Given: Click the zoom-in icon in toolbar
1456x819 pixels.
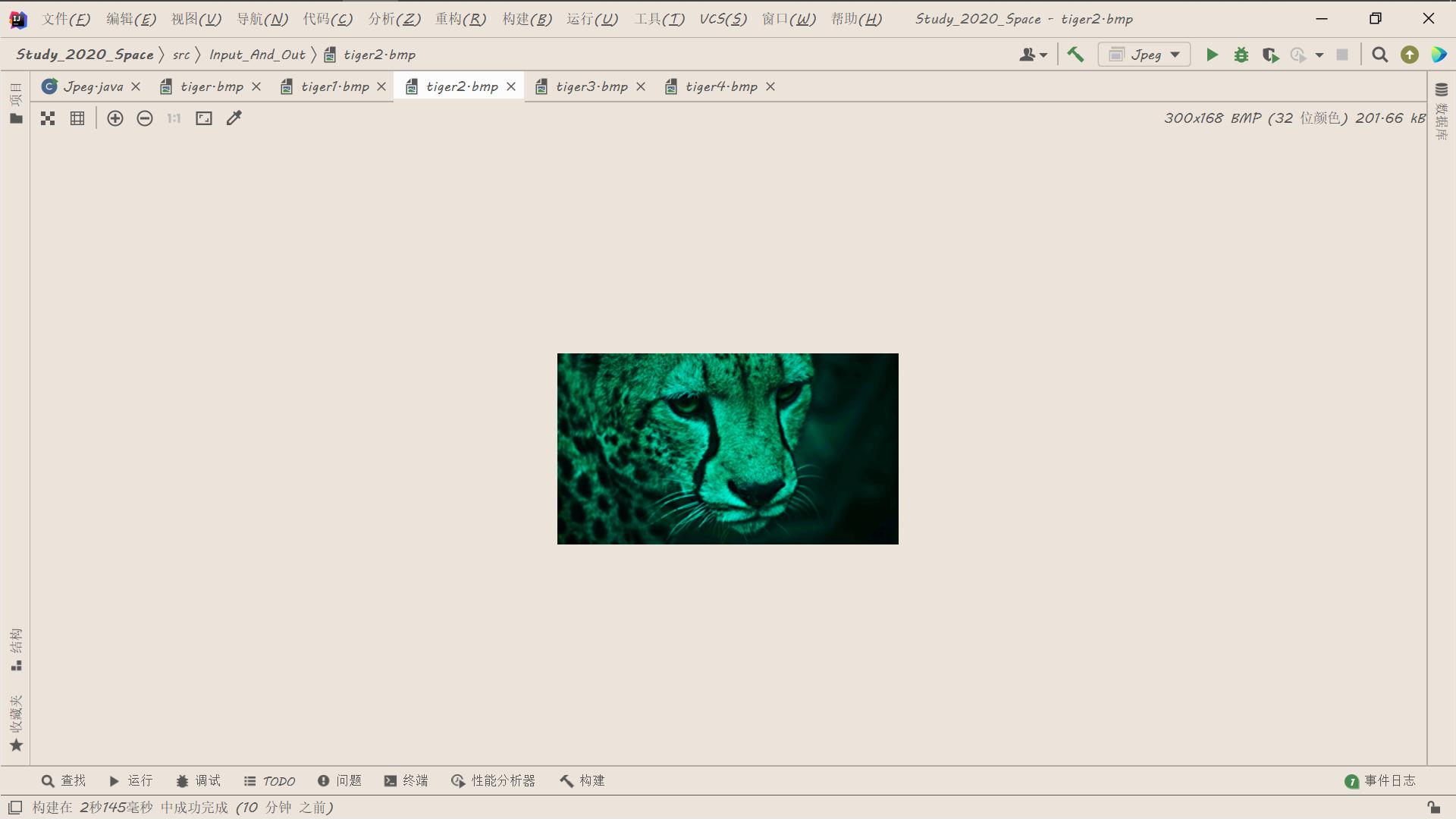Looking at the screenshot, I should point(115,118).
